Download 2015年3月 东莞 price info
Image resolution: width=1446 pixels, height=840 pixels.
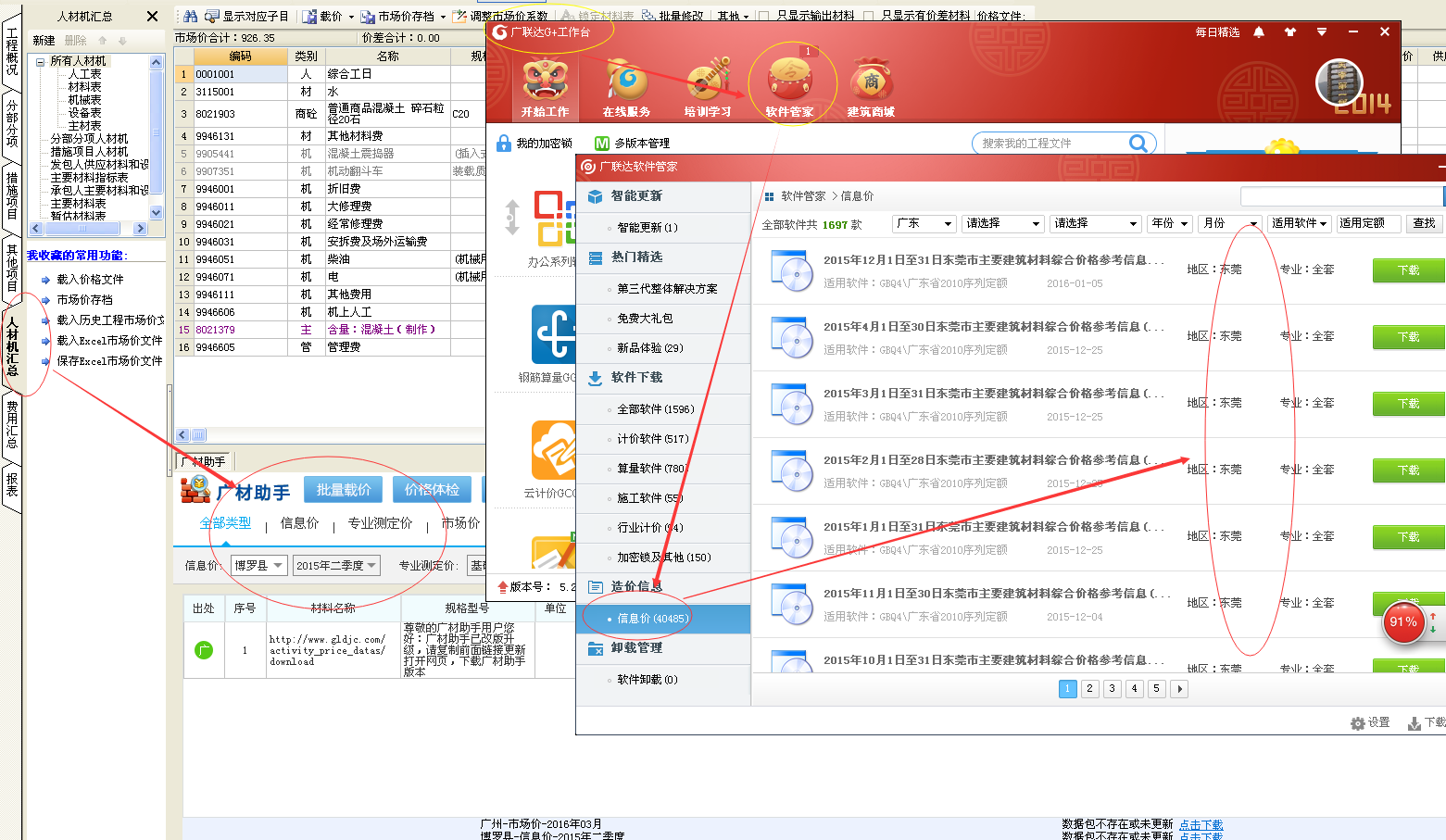(1408, 403)
